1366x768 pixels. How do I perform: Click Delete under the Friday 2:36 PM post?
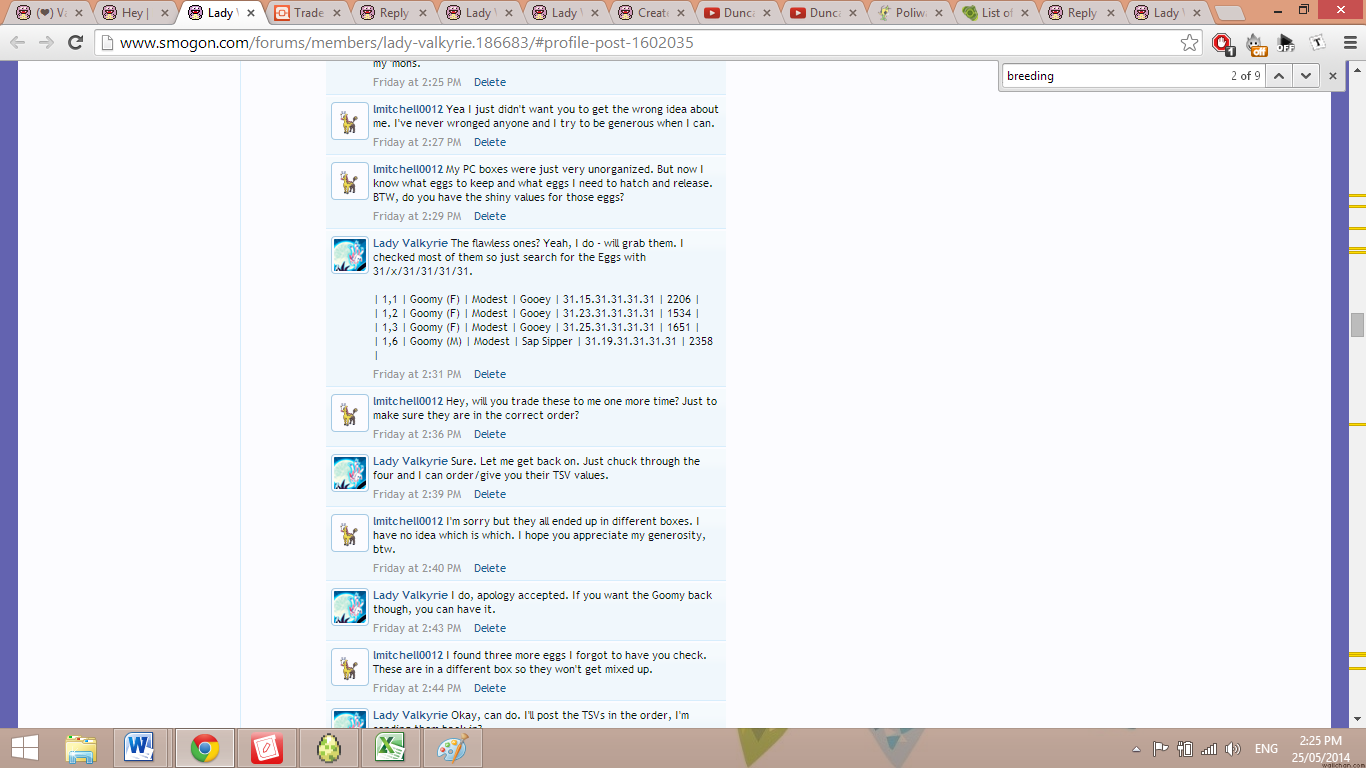[489, 434]
